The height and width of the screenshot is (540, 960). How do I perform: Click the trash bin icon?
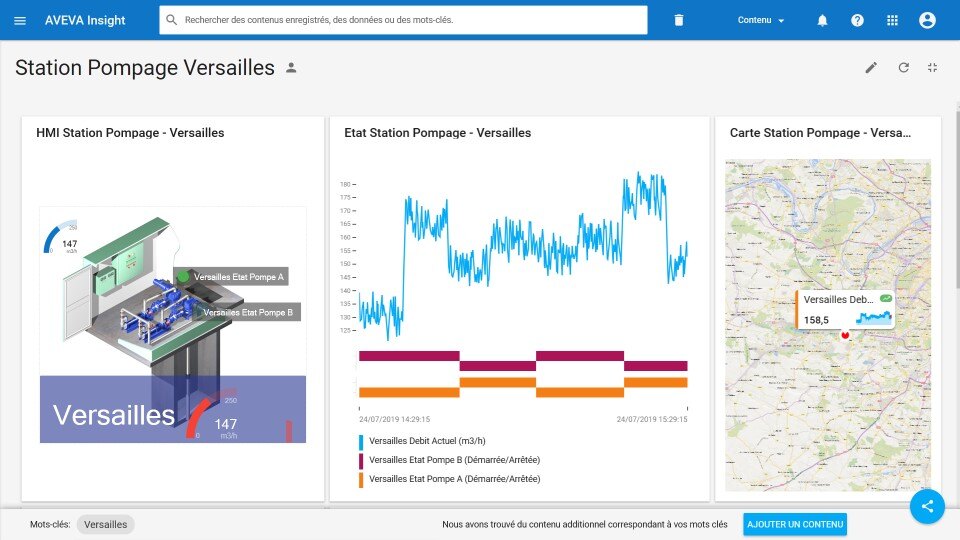pyautogui.click(x=678, y=20)
